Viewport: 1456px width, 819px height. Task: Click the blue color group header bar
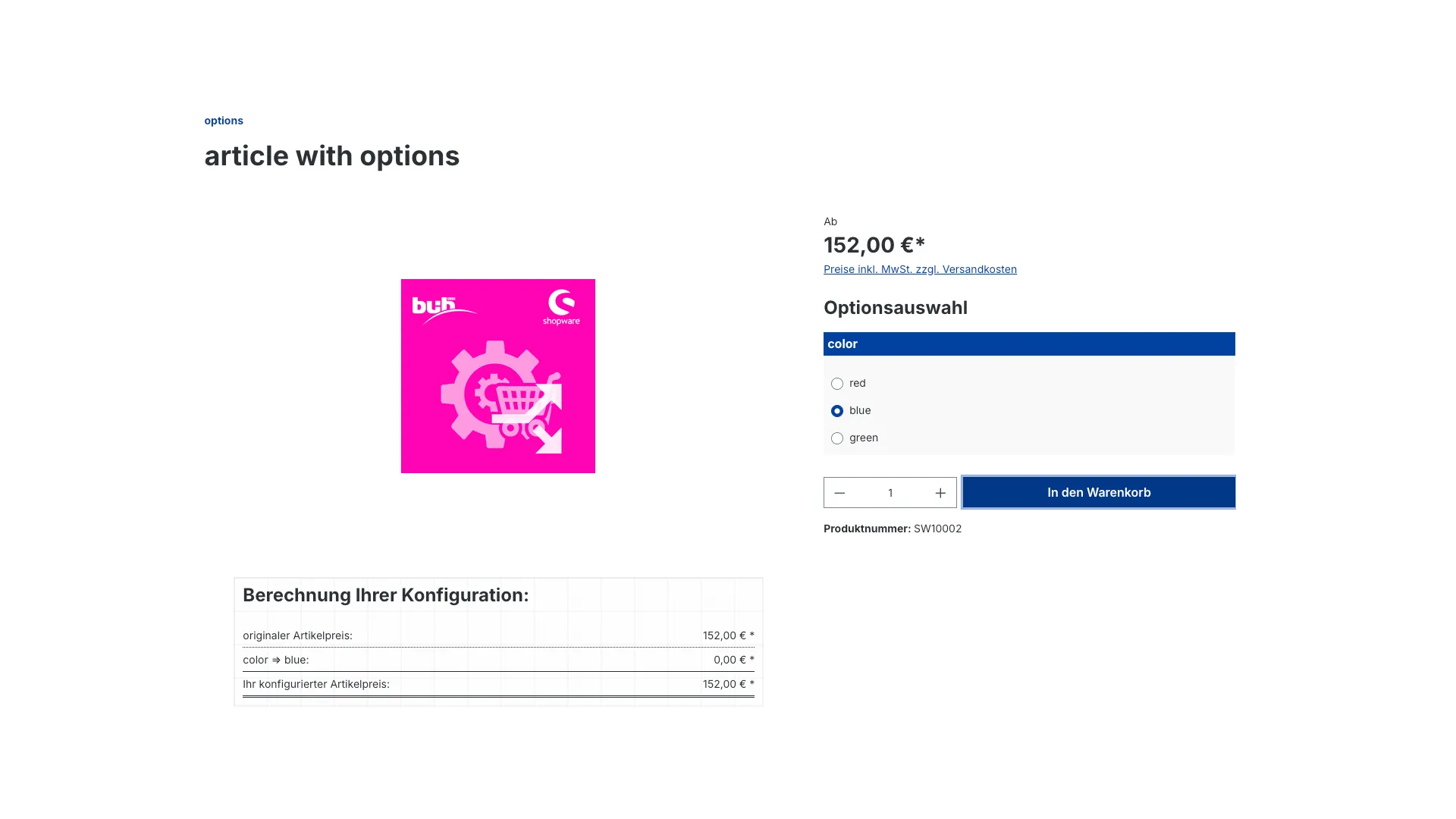1028,344
